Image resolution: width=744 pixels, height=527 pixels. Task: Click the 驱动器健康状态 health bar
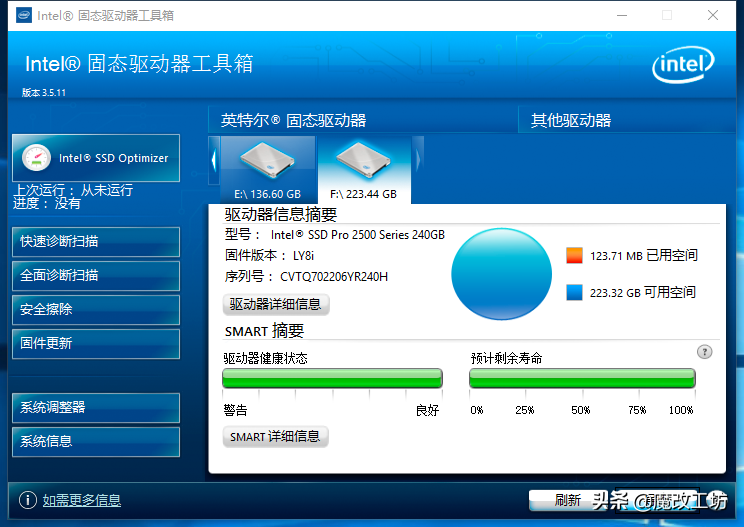(332, 379)
